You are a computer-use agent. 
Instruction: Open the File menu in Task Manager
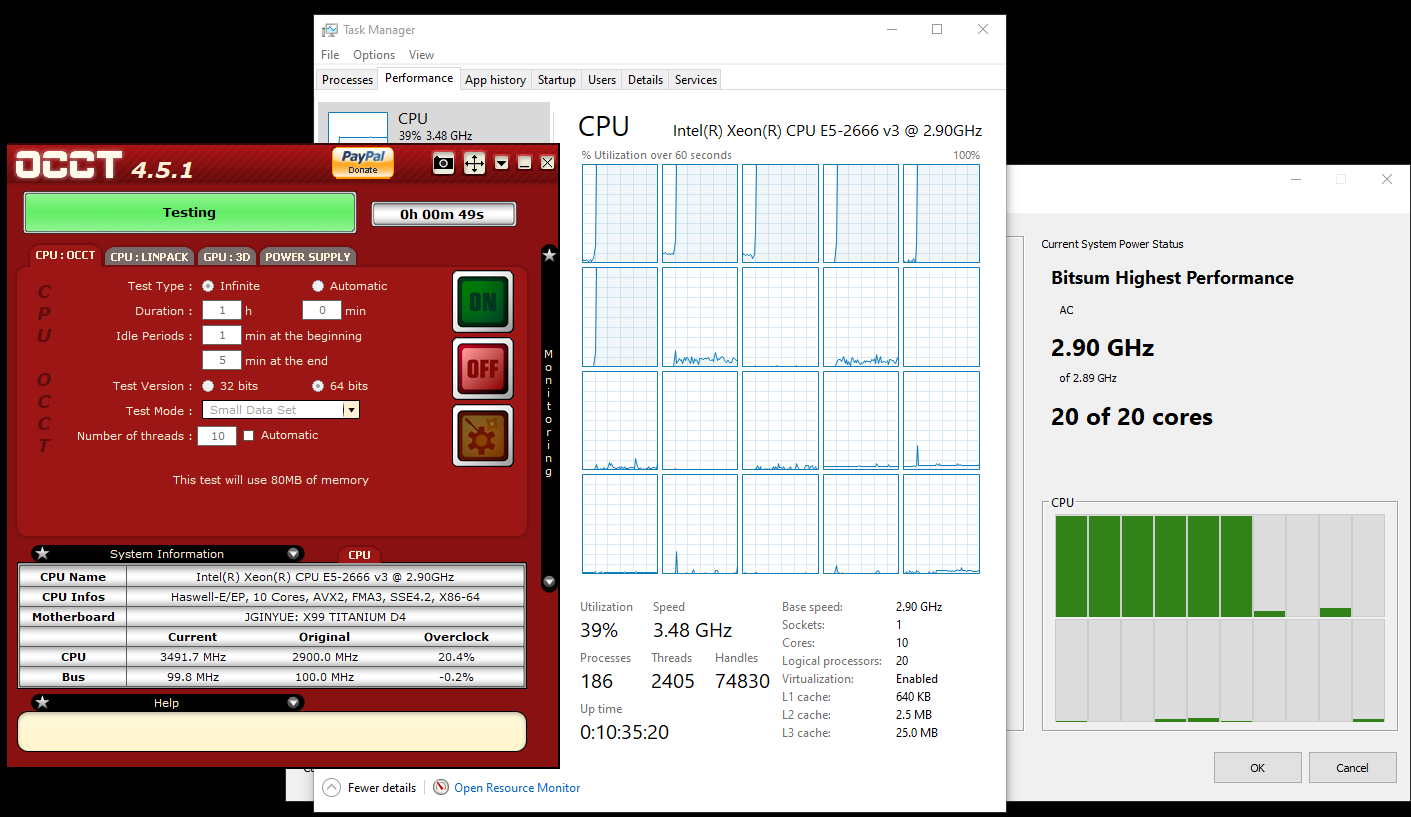[330, 55]
